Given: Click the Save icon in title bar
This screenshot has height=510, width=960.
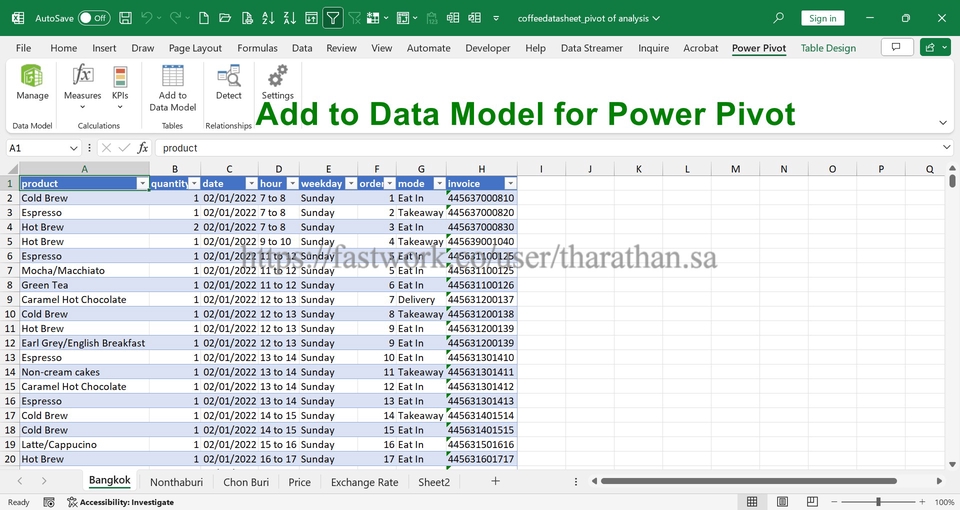Looking at the screenshot, I should 125,18.
